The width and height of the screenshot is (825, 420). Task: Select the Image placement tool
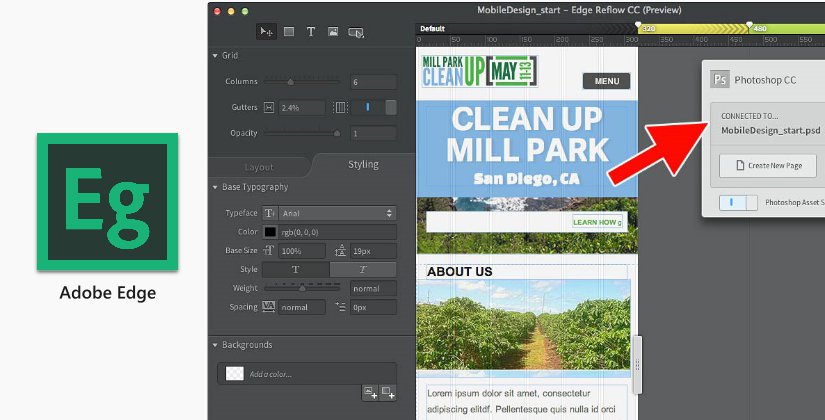tap(333, 32)
